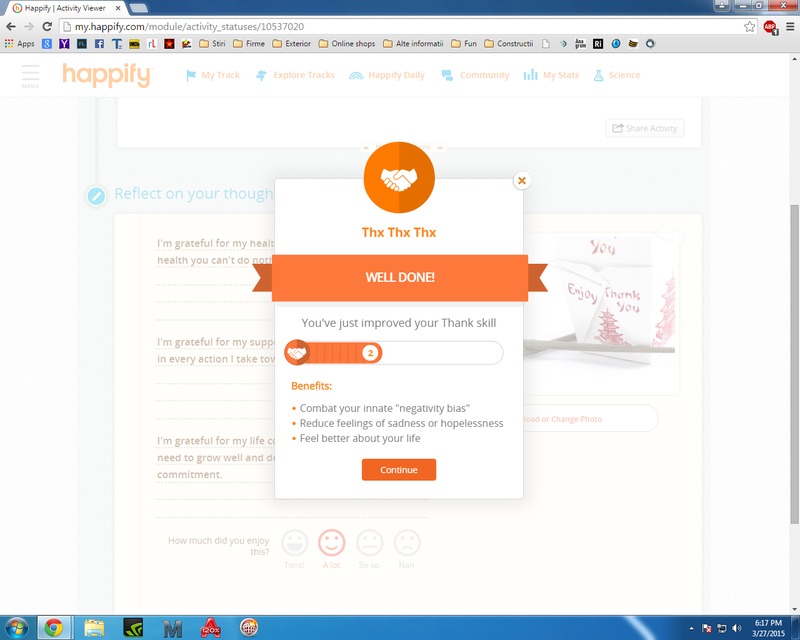Click browser Back arrow
This screenshot has width=800, height=640.
click(x=11, y=27)
